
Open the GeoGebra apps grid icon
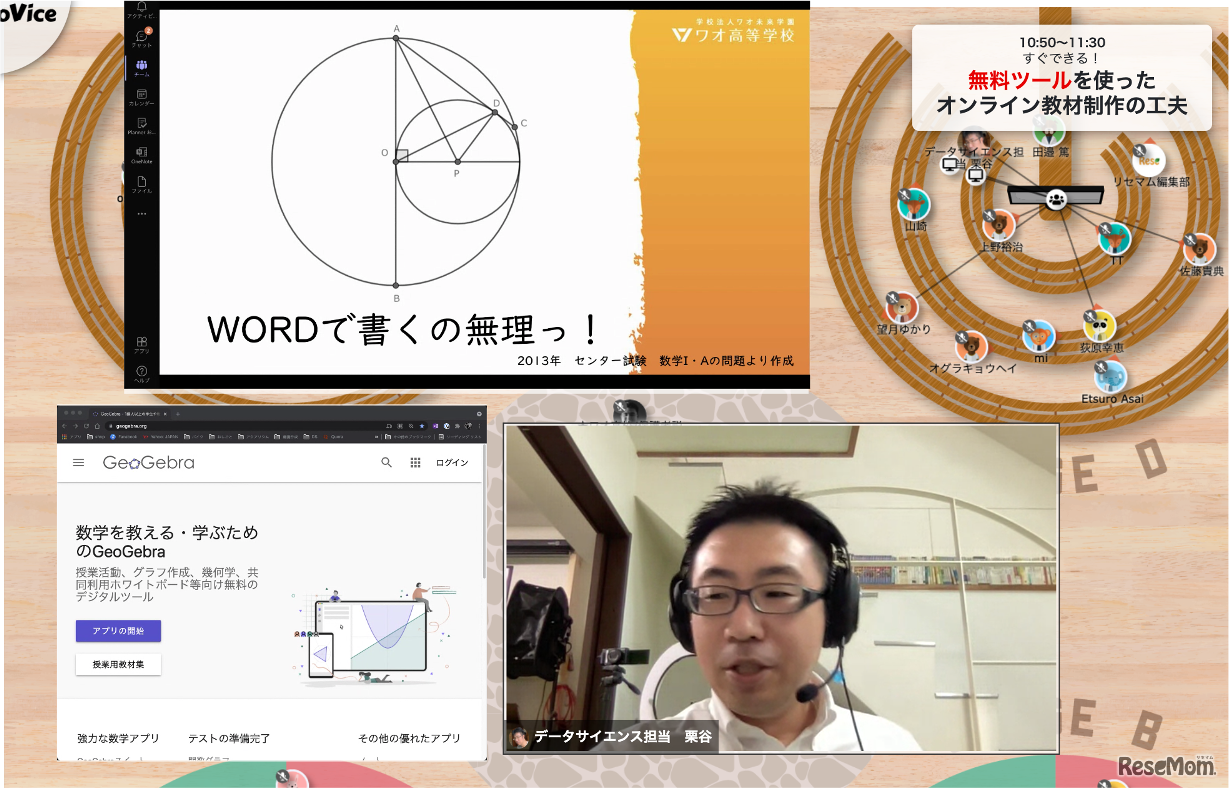[415, 463]
